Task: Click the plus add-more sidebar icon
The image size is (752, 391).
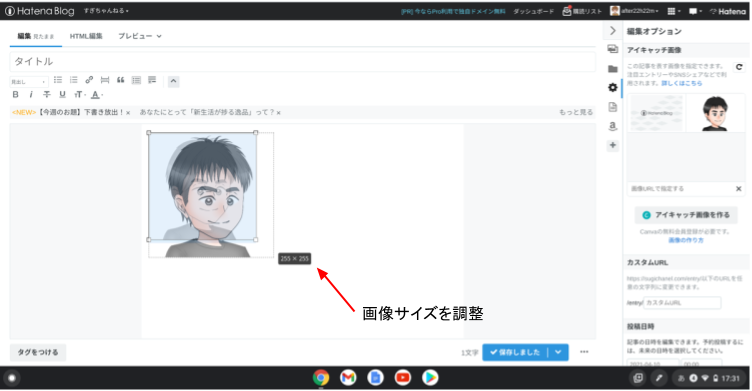Action: 613,145
